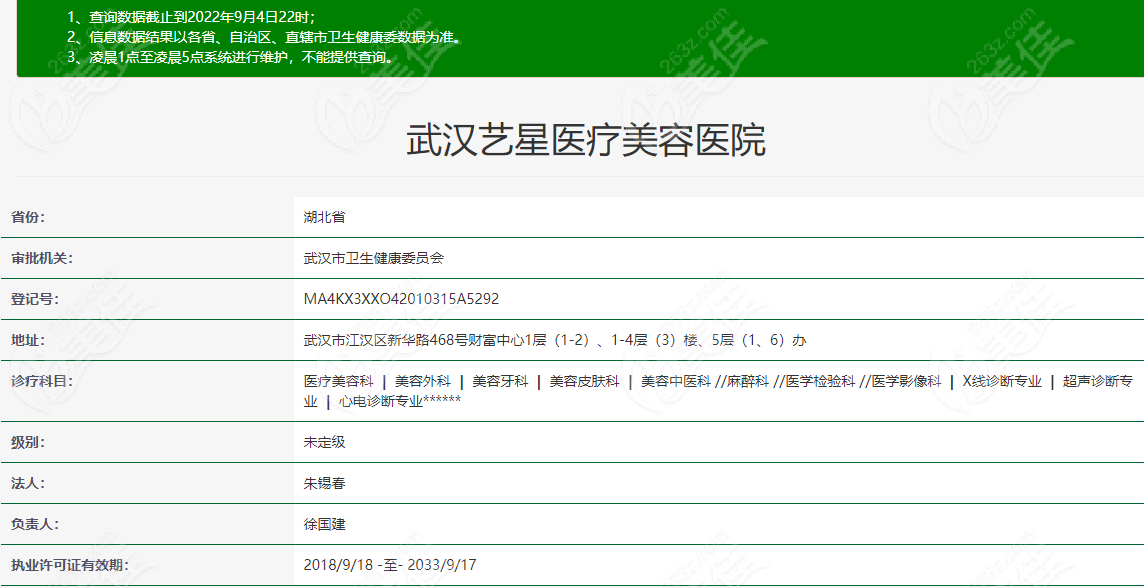Select the license validity dates 2018/9/18 -至- 2033/9/17

point(390,565)
